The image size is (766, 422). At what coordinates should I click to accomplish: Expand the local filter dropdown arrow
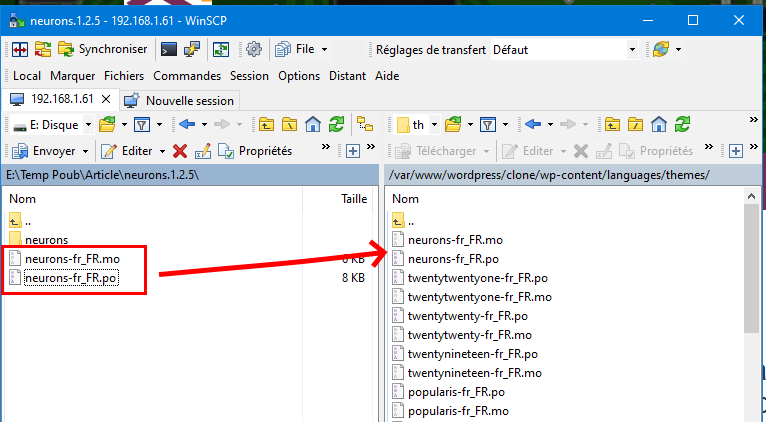159,125
